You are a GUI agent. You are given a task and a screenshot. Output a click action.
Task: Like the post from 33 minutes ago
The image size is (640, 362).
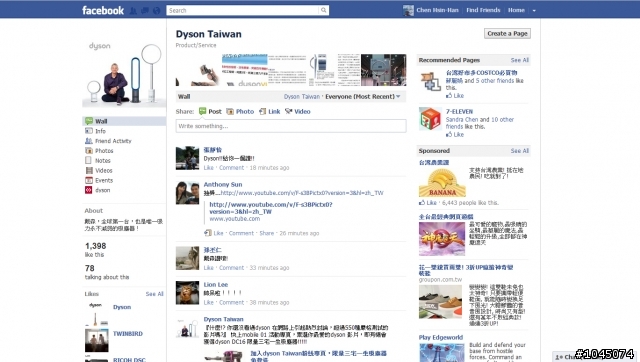[209, 268]
